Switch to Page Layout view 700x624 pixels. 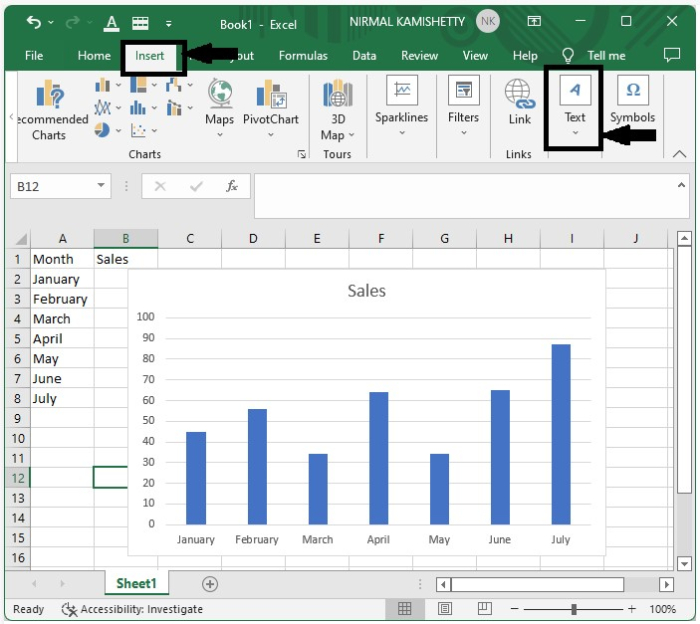tap(445, 609)
